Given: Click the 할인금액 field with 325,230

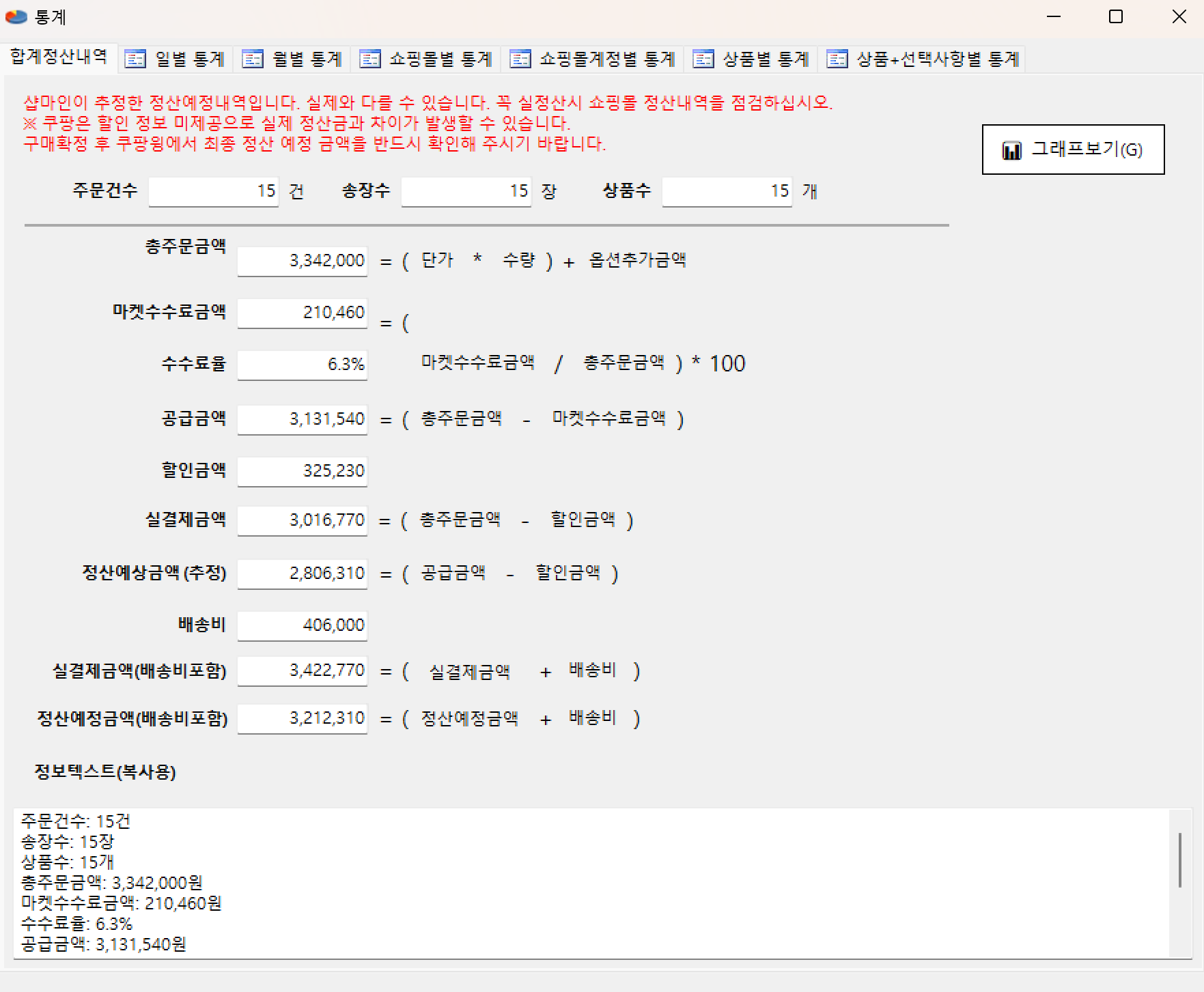Looking at the screenshot, I should (302, 471).
